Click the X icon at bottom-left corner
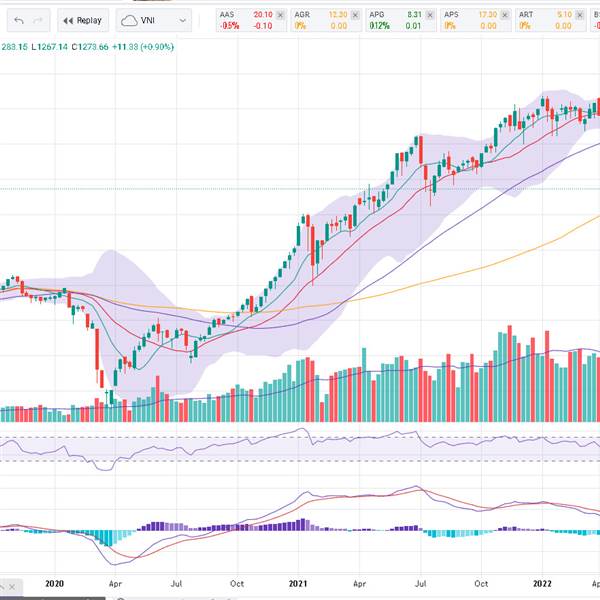Image resolution: width=600 pixels, height=600 pixels. point(12,587)
